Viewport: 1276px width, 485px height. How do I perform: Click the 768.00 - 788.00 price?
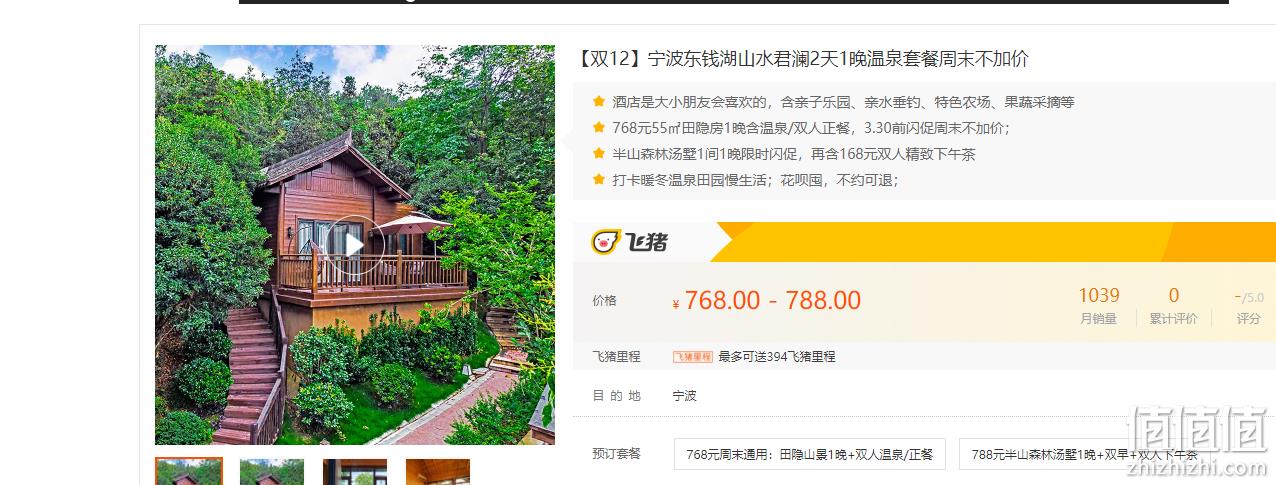tap(767, 300)
